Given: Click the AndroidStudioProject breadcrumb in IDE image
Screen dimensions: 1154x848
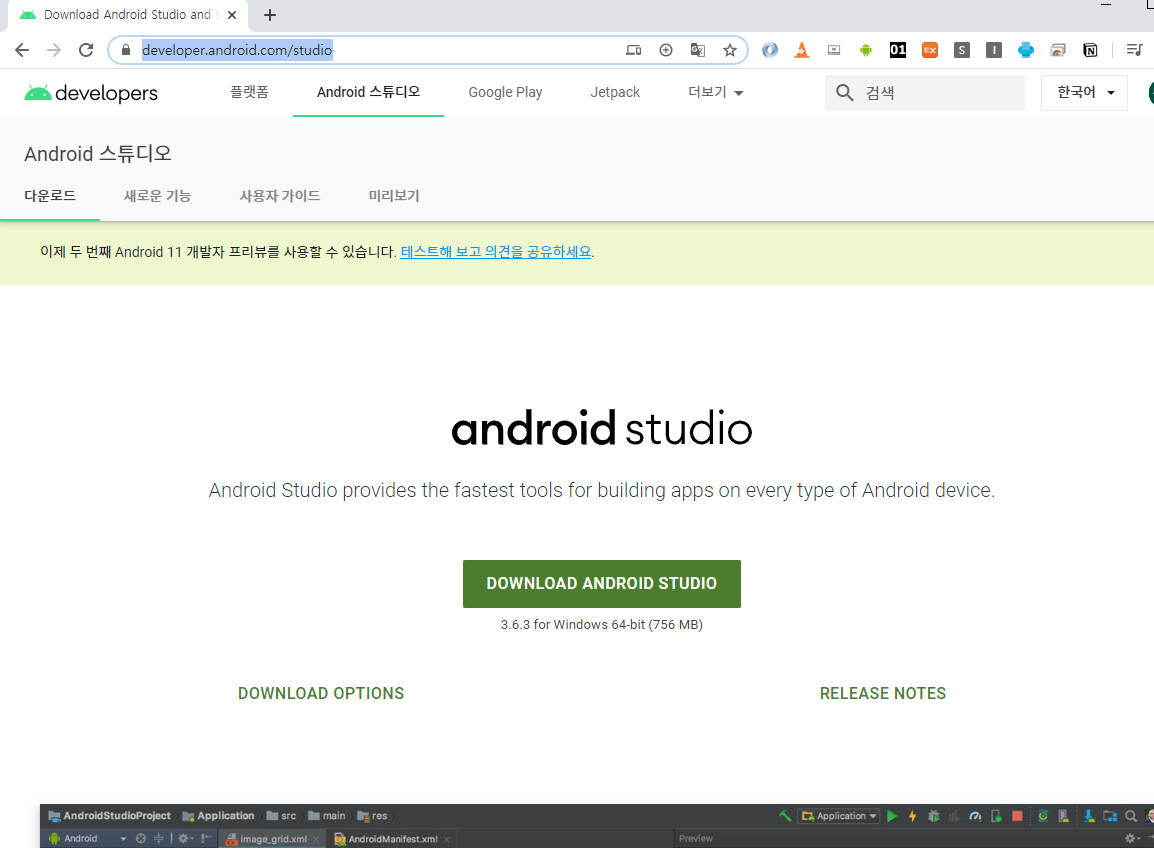Looking at the screenshot, I should pyautogui.click(x=110, y=816).
